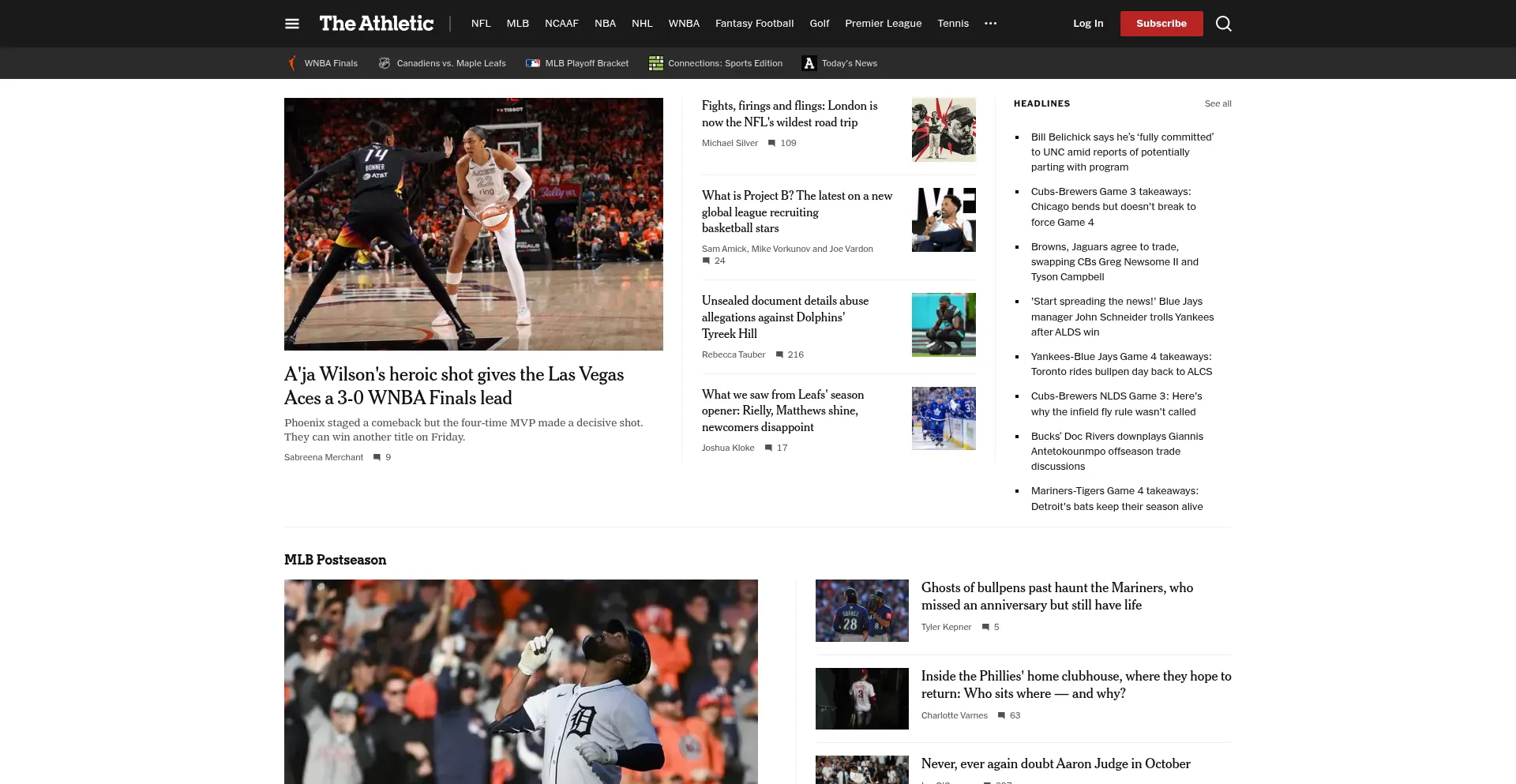1516x784 pixels.
Task: Click the Log In link
Action: (x=1087, y=24)
